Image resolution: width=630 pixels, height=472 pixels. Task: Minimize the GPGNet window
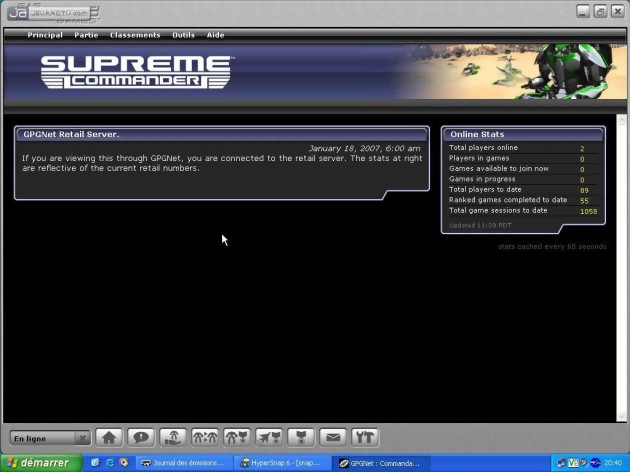coord(583,11)
